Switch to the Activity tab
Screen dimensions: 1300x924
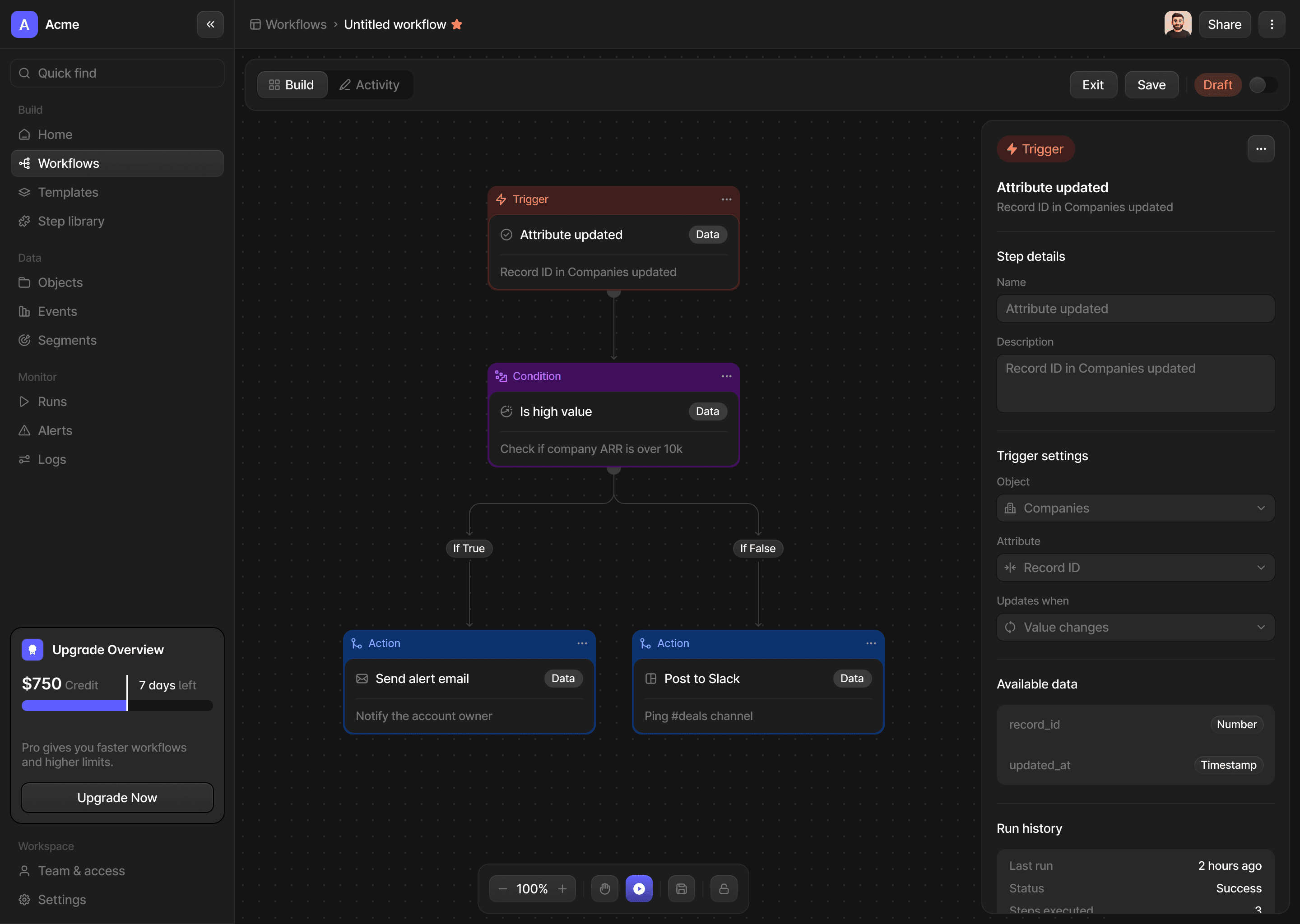tap(370, 85)
